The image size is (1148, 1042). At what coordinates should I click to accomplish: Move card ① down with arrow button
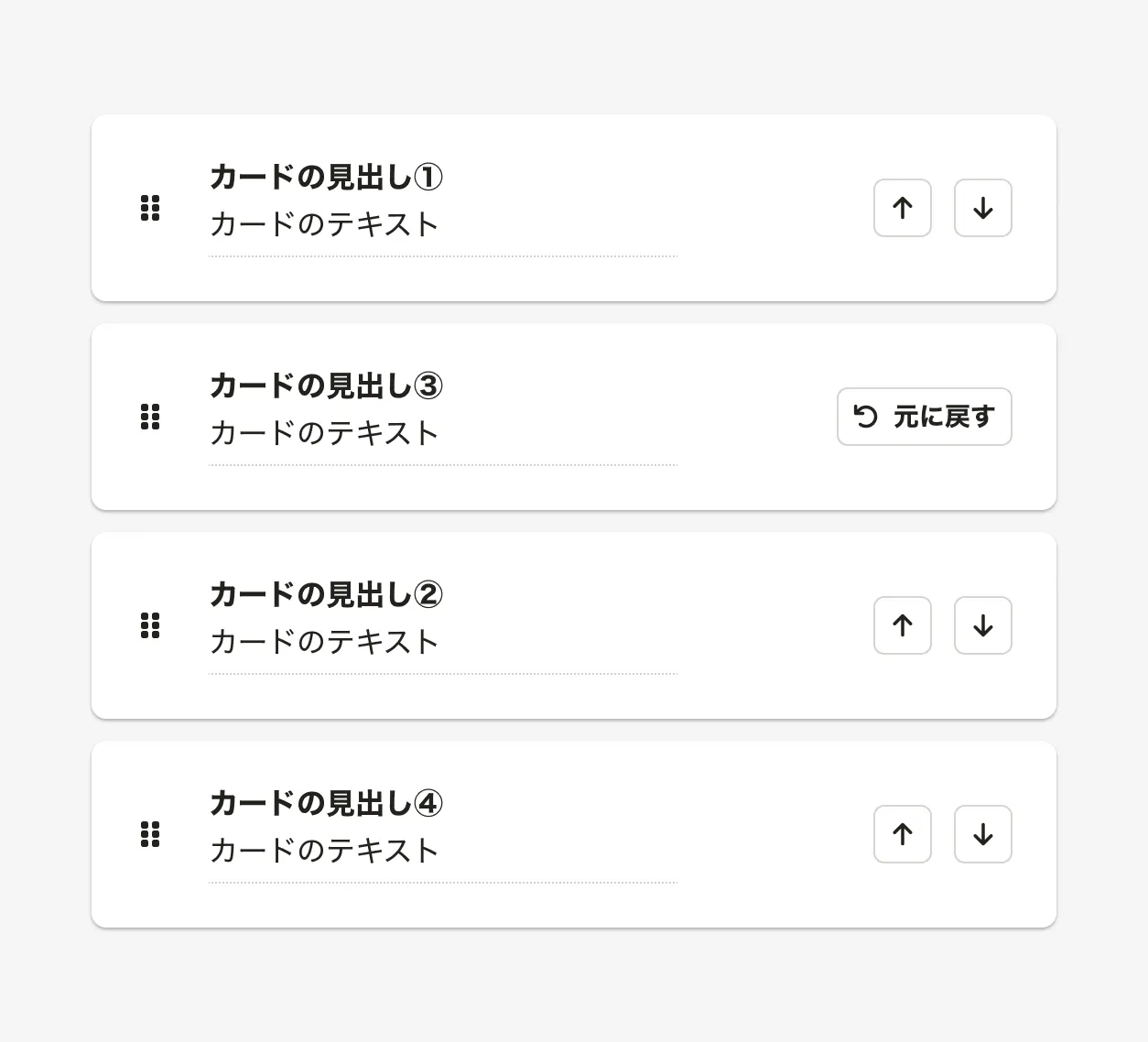click(982, 209)
